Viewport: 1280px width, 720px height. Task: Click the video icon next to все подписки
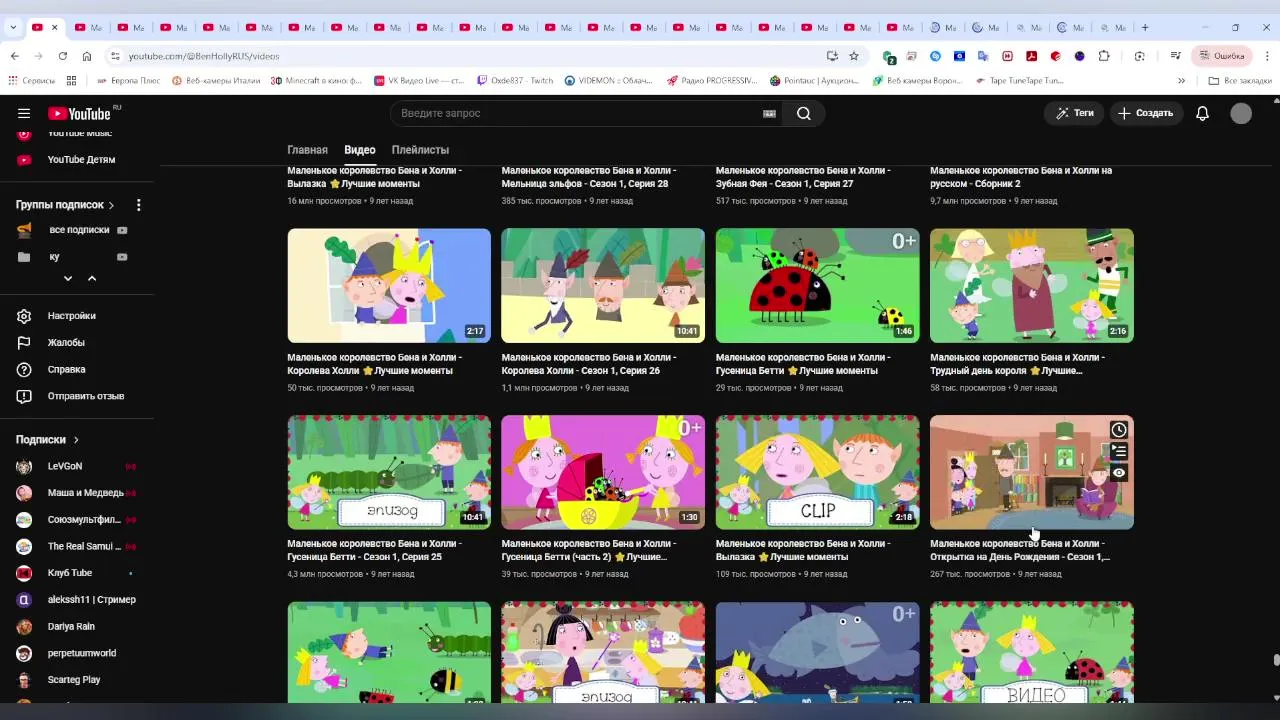[122, 230]
